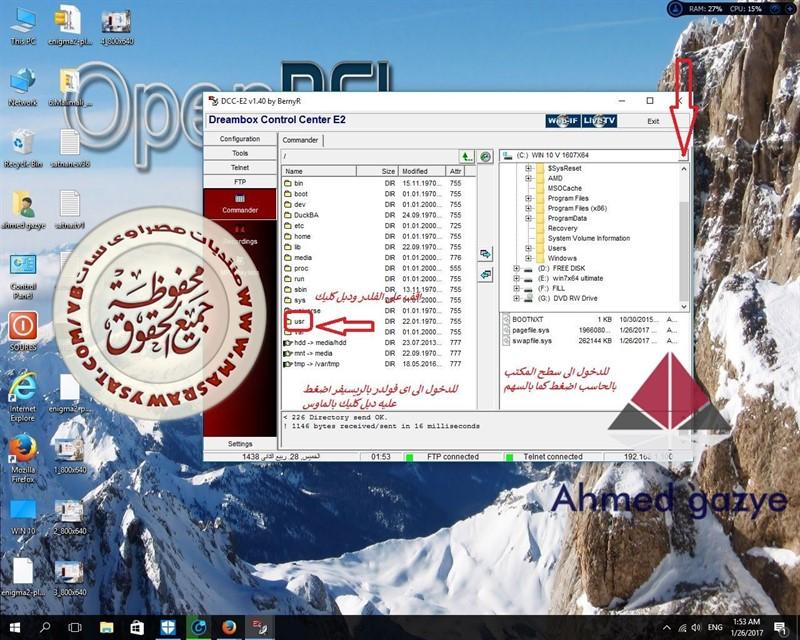
Task: Select the usr folder in the list
Action: pos(299,322)
